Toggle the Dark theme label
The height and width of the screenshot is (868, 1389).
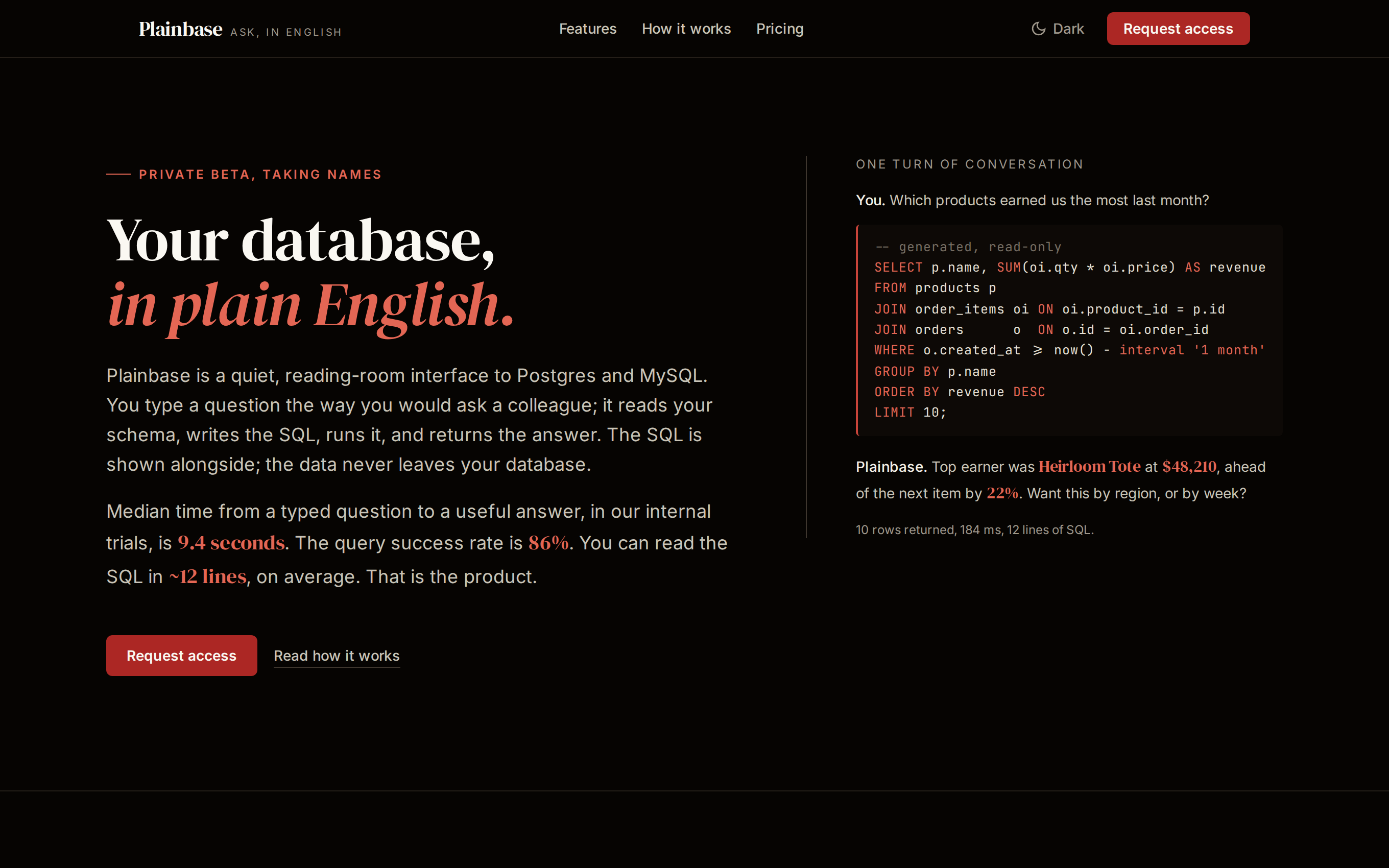pyautogui.click(x=1068, y=29)
